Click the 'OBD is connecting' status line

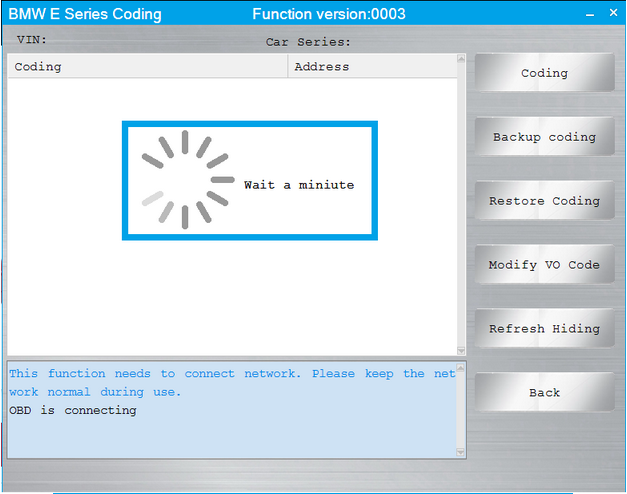(73, 410)
